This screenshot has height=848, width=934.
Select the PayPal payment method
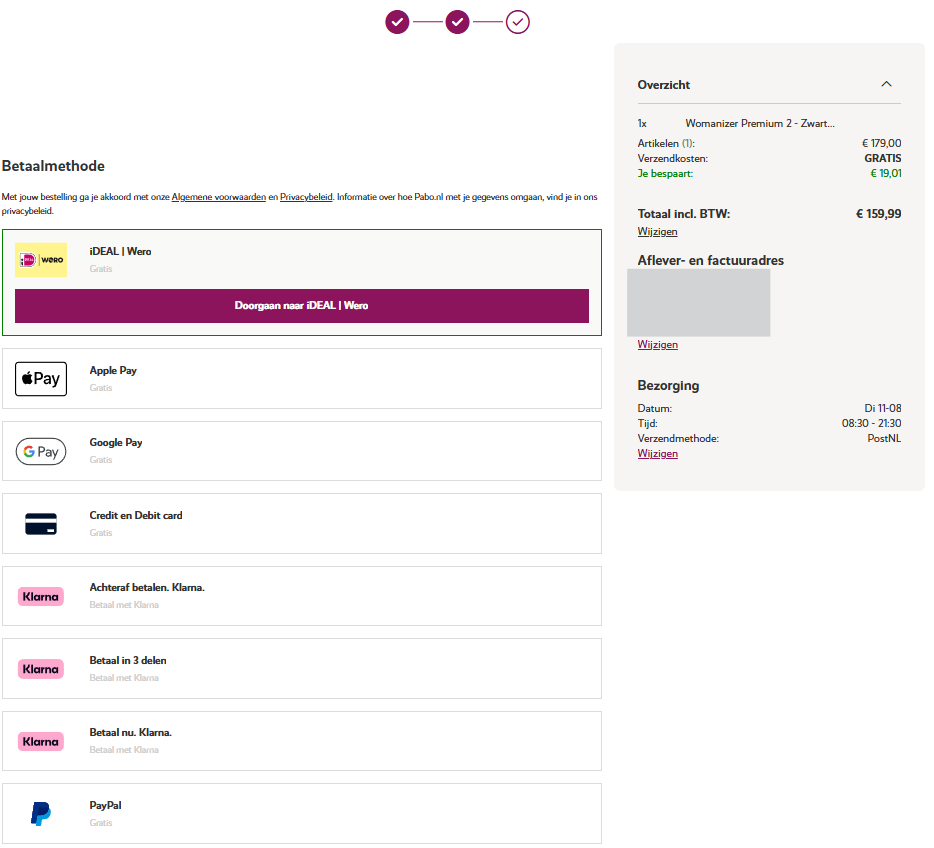[302, 814]
